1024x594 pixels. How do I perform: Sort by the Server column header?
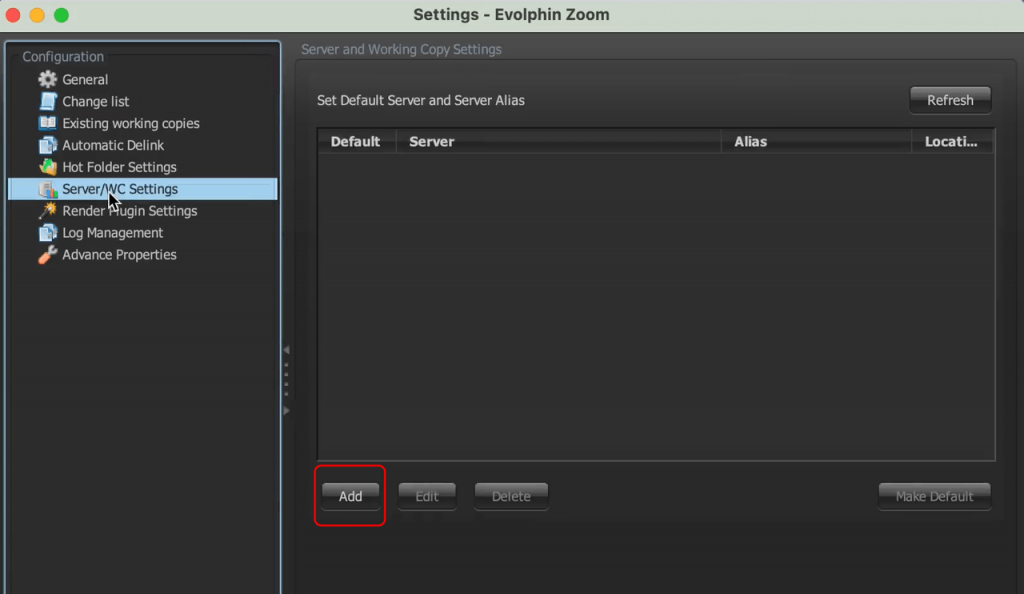click(x=431, y=141)
